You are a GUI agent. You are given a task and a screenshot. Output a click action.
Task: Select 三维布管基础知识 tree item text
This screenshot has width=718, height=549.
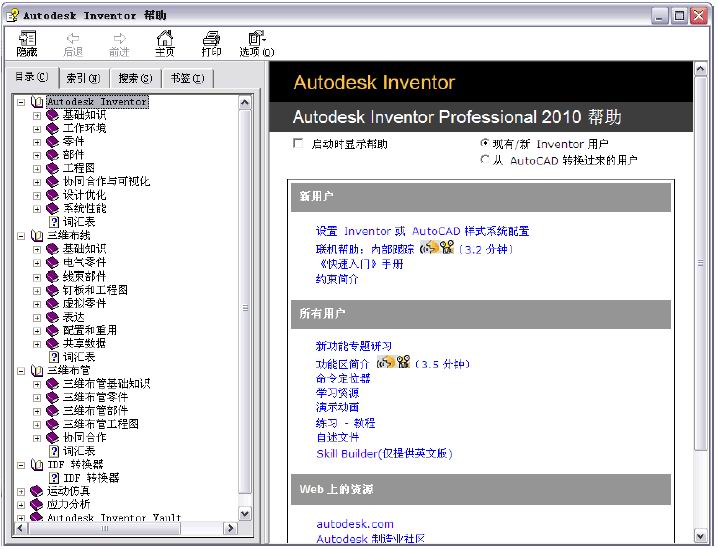(106, 384)
